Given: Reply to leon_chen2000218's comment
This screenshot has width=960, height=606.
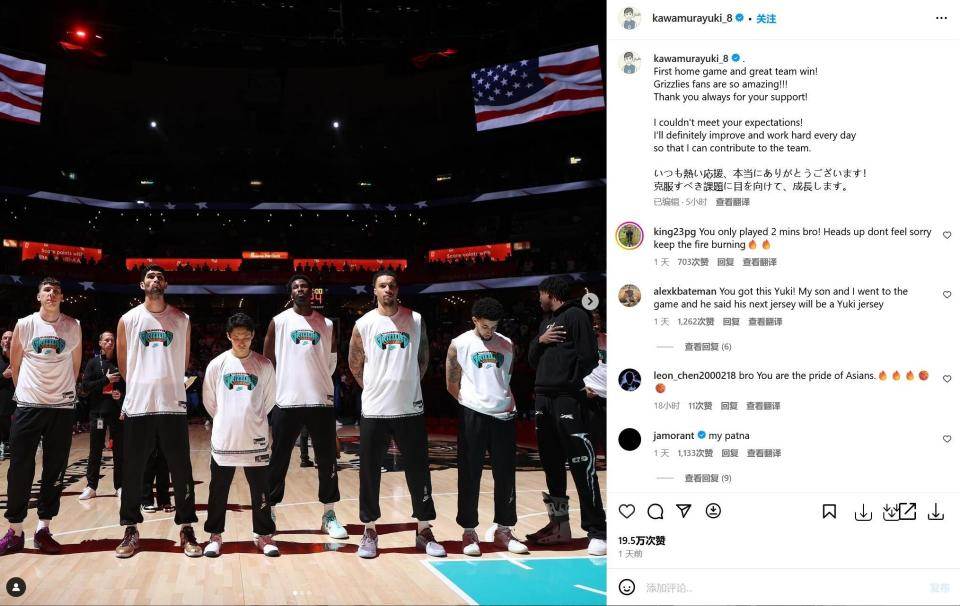Looking at the screenshot, I should (729, 406).
